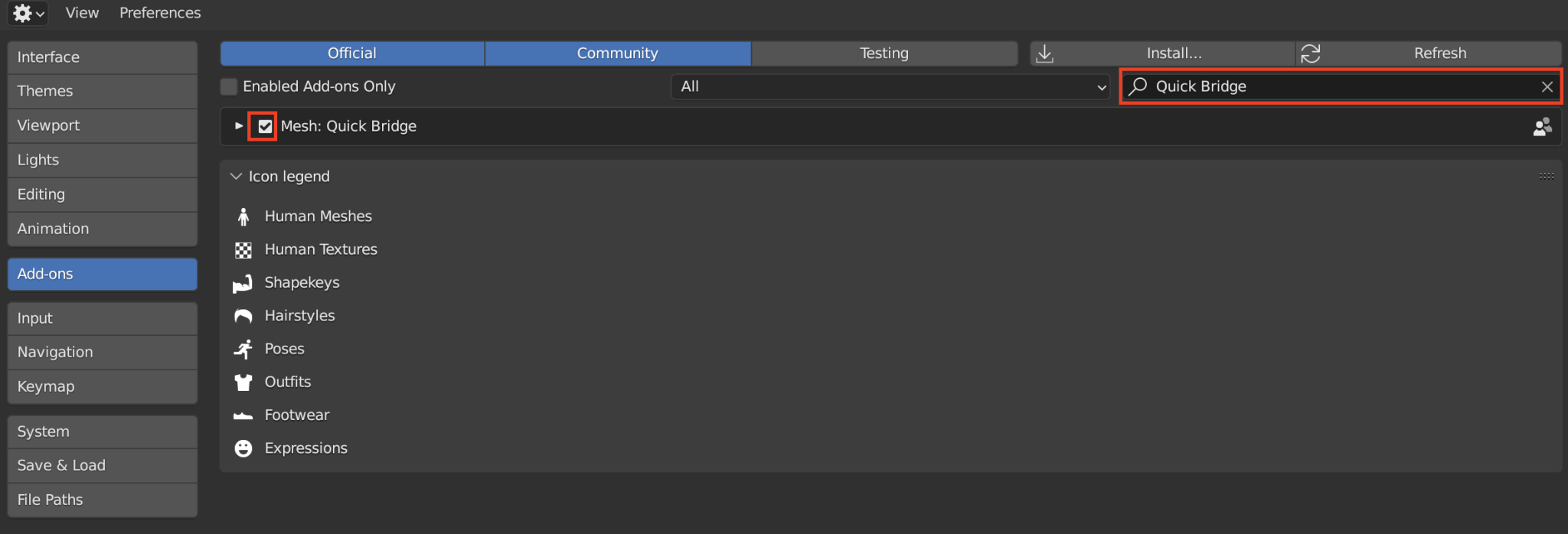Open the All category dropdown
1568x534 pixels.
pyautogui.click(x=891, y=86)
